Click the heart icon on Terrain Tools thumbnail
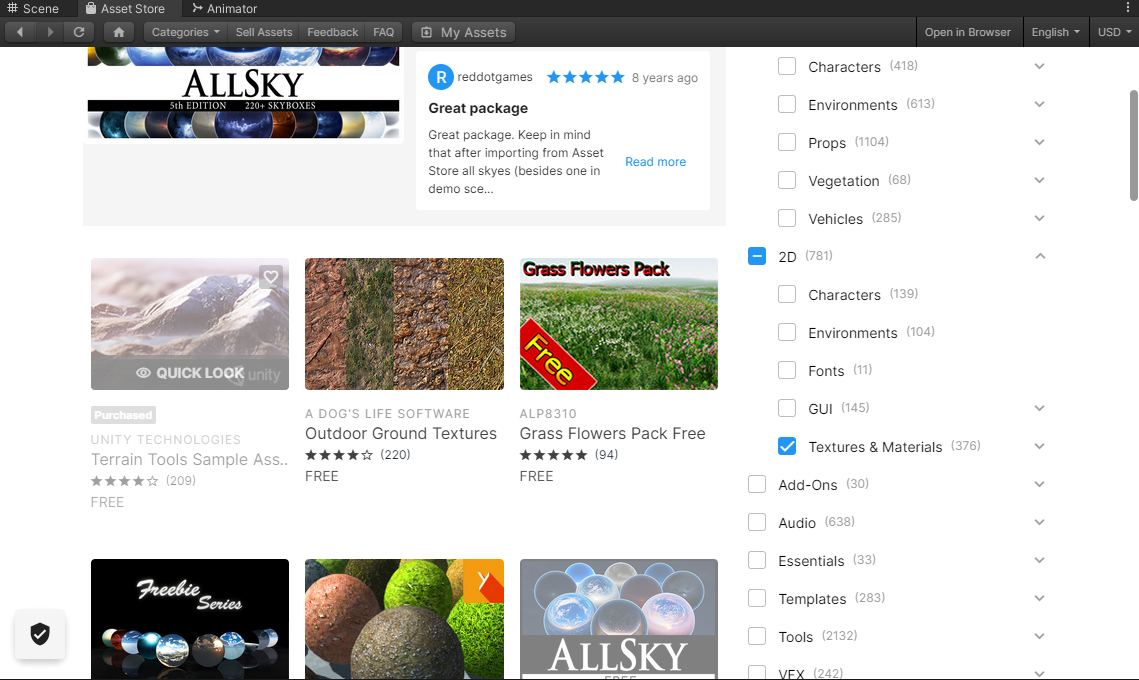Viewport: 1139px width, 680px height. pos(271,277)
